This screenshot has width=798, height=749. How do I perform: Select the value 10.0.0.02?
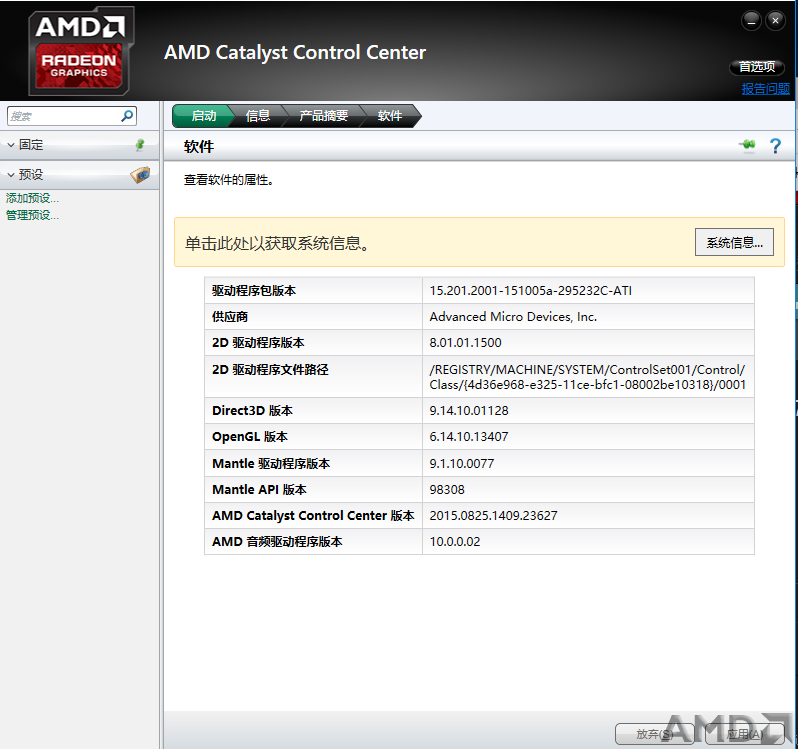coord(454,541)
